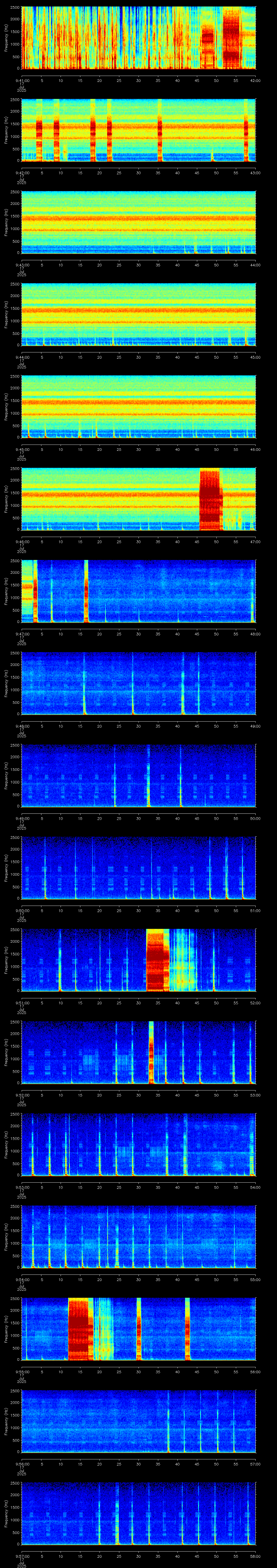Image resolution: width=277 pixels, height=1568 pixels.
Task: Click the 9:52:00 start time label
Action: click(x=22, y=1095)
